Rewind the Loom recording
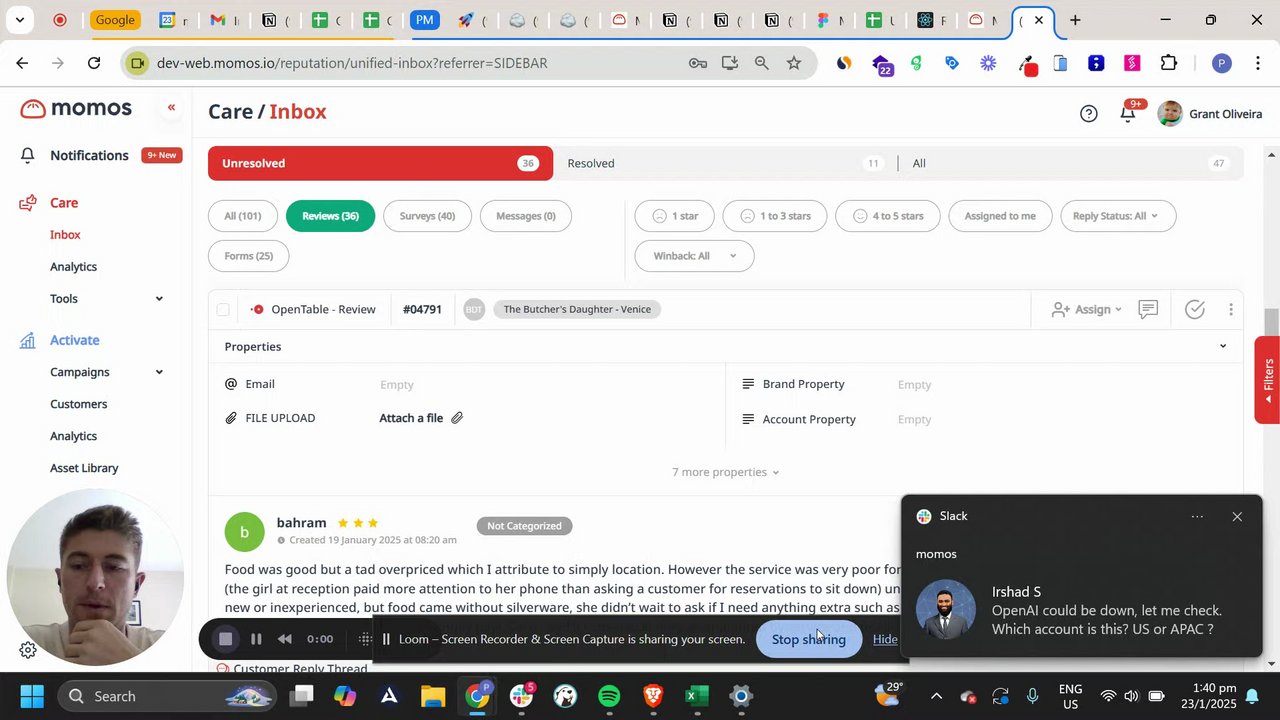The width and height of the screenshot is (1280, 720). (x=285, y=639)
